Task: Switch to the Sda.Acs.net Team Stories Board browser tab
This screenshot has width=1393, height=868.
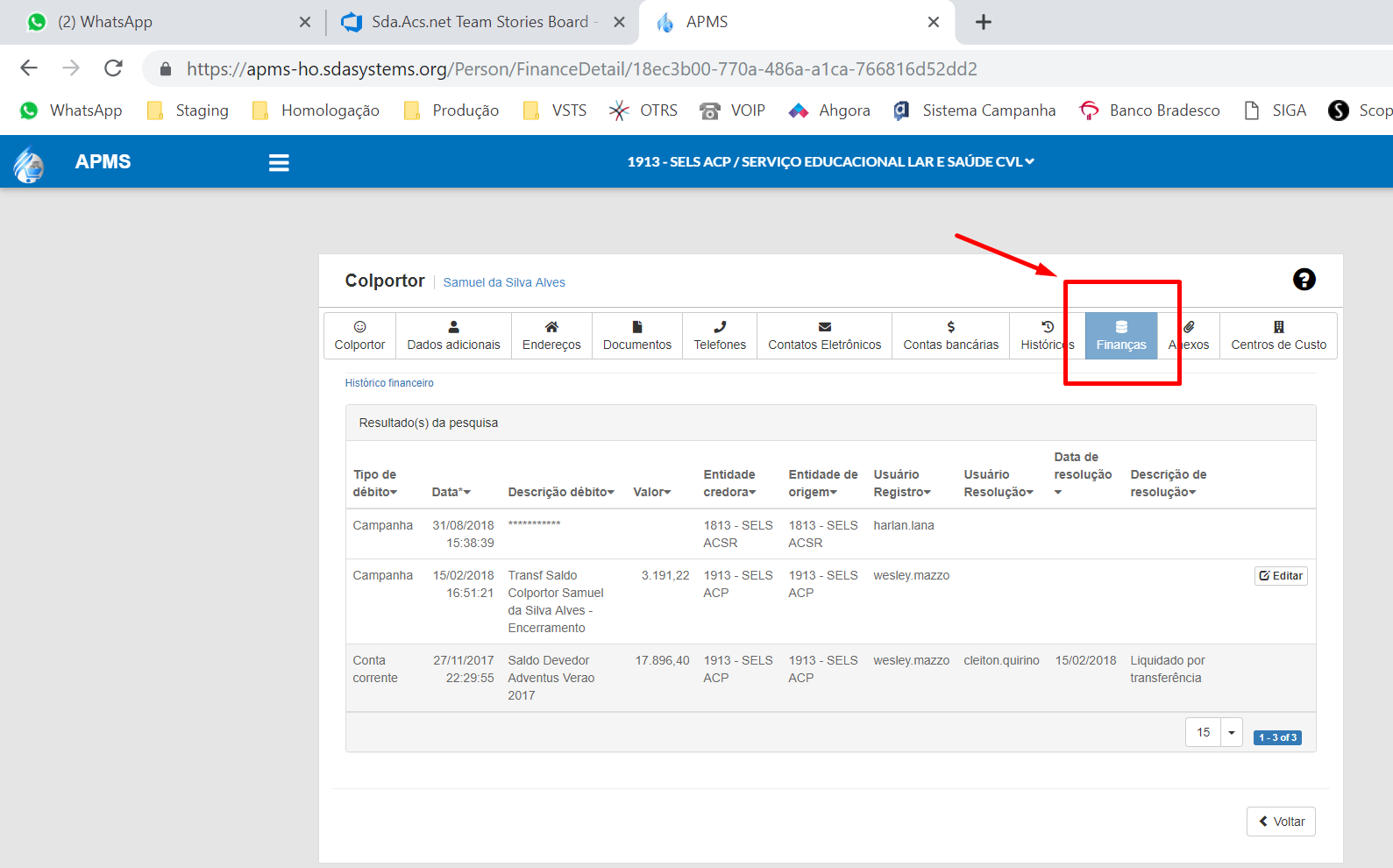Action: pos(481,22)
